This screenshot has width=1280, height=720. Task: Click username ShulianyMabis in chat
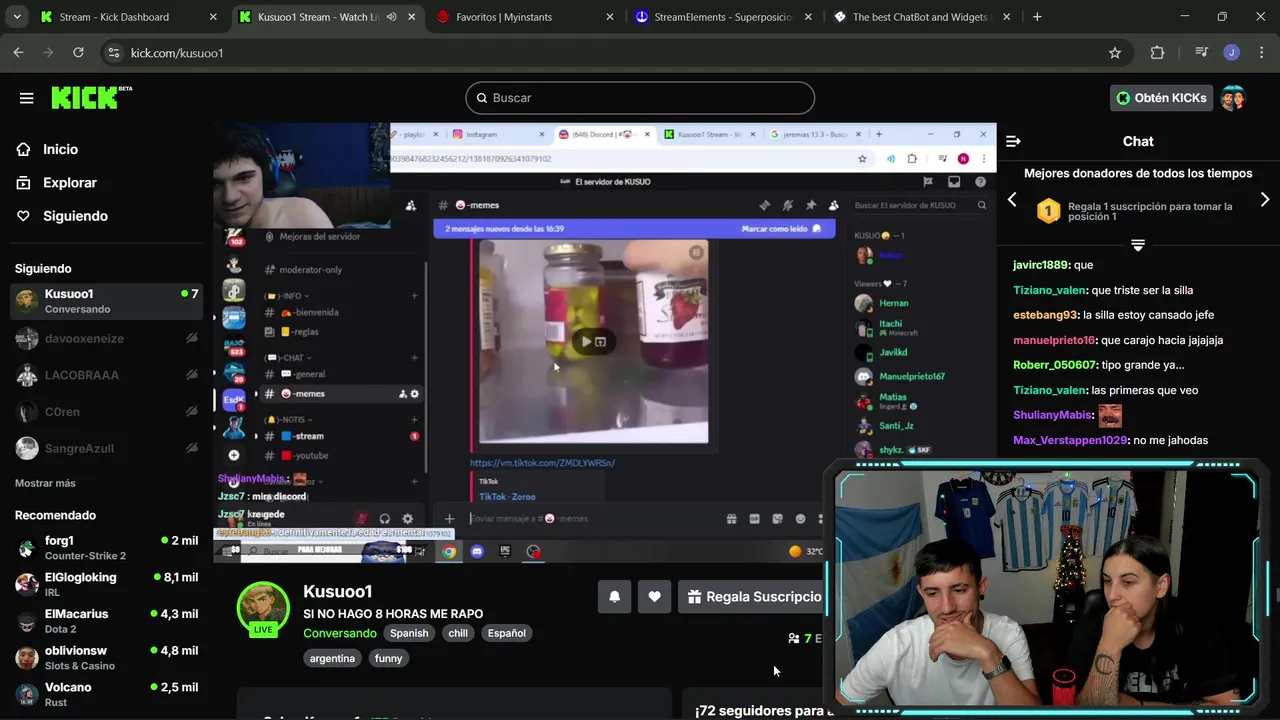point(1053,415)
